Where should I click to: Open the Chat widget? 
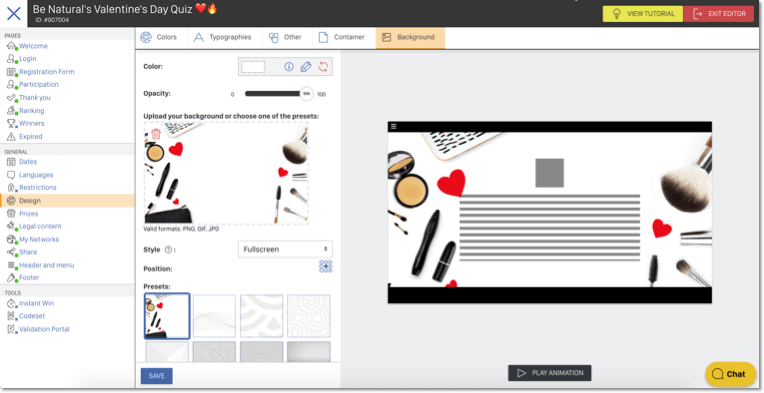click(x=730, y=374)
